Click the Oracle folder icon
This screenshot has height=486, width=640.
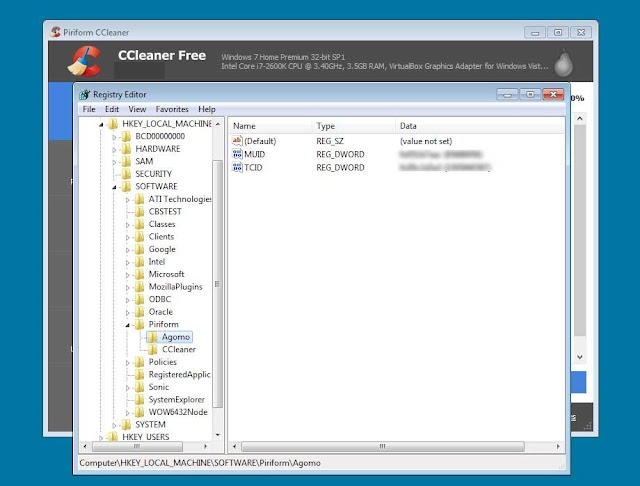(x=140, y=312)
